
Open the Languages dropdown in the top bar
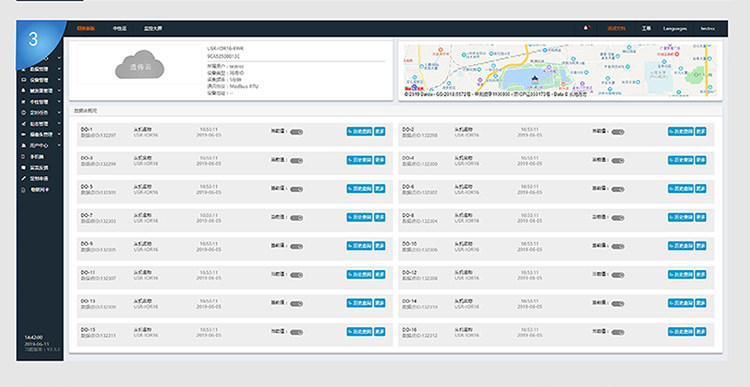[x=675, y=29]
